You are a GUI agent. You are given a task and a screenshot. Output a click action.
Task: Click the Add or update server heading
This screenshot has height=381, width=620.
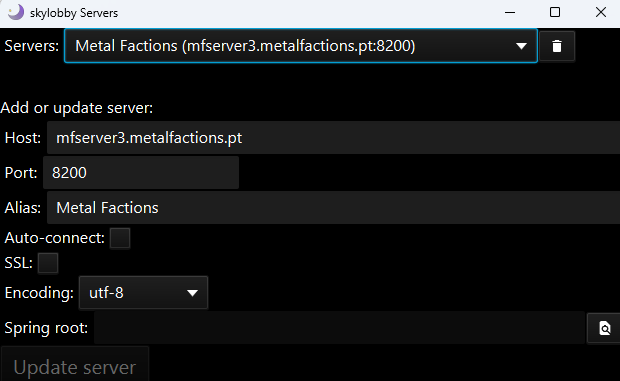(77, 108)
